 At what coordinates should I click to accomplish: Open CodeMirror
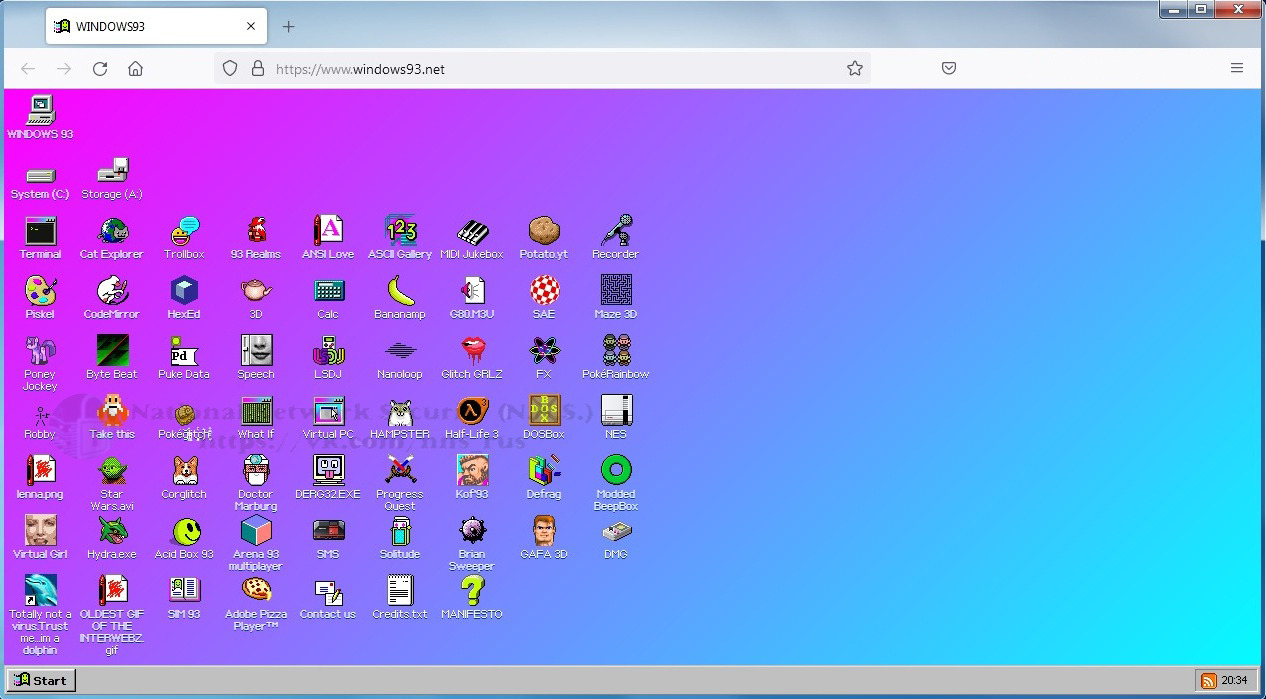tap(112, 291)
